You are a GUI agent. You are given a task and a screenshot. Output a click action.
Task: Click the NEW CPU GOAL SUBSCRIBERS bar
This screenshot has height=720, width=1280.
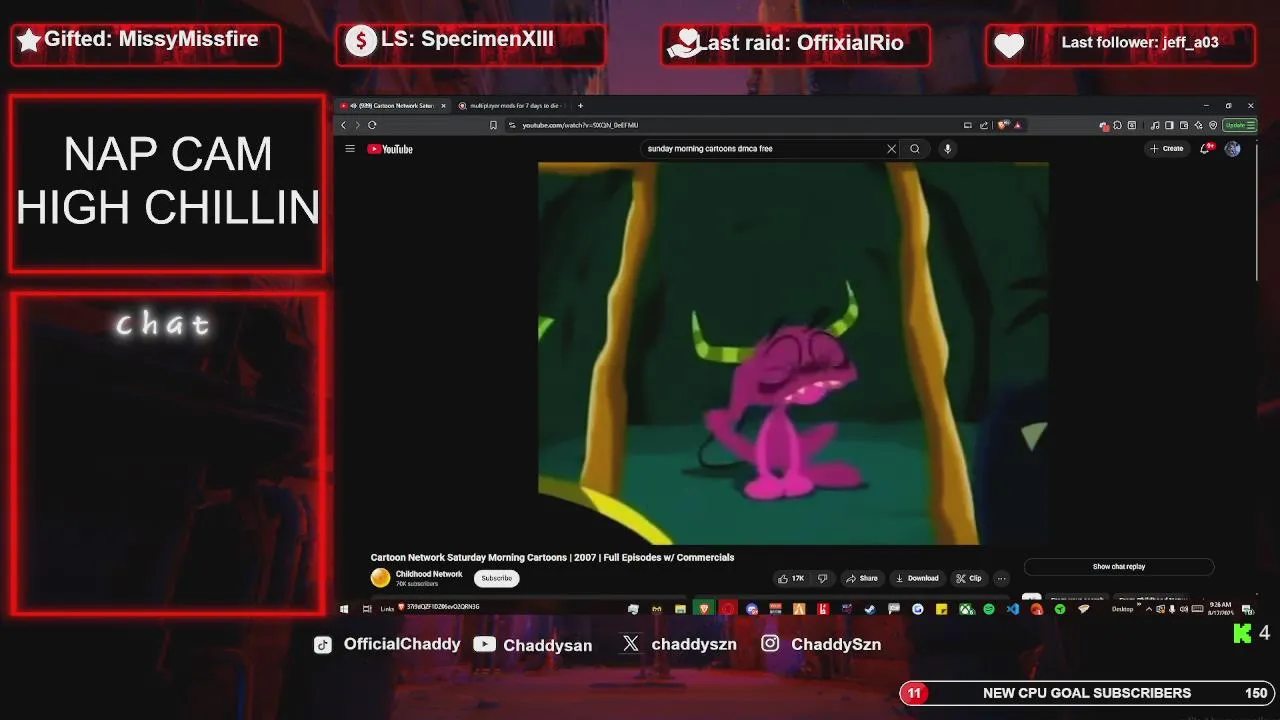1086,693
